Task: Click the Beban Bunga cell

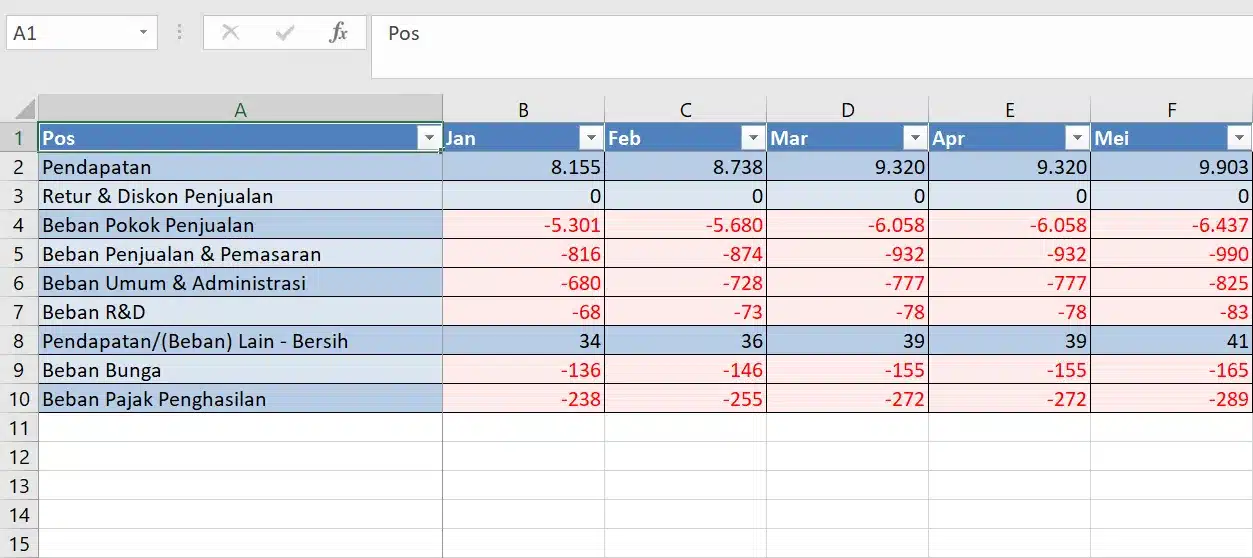Action: 240,370
